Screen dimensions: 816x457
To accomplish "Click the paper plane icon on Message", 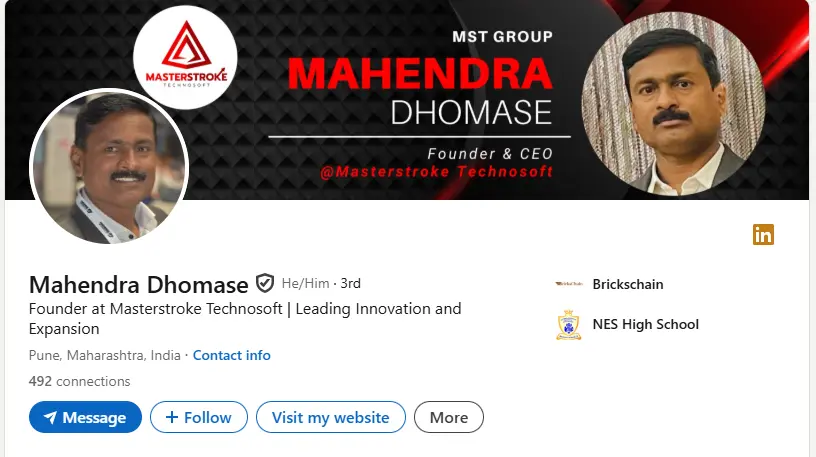I will 49,417.
